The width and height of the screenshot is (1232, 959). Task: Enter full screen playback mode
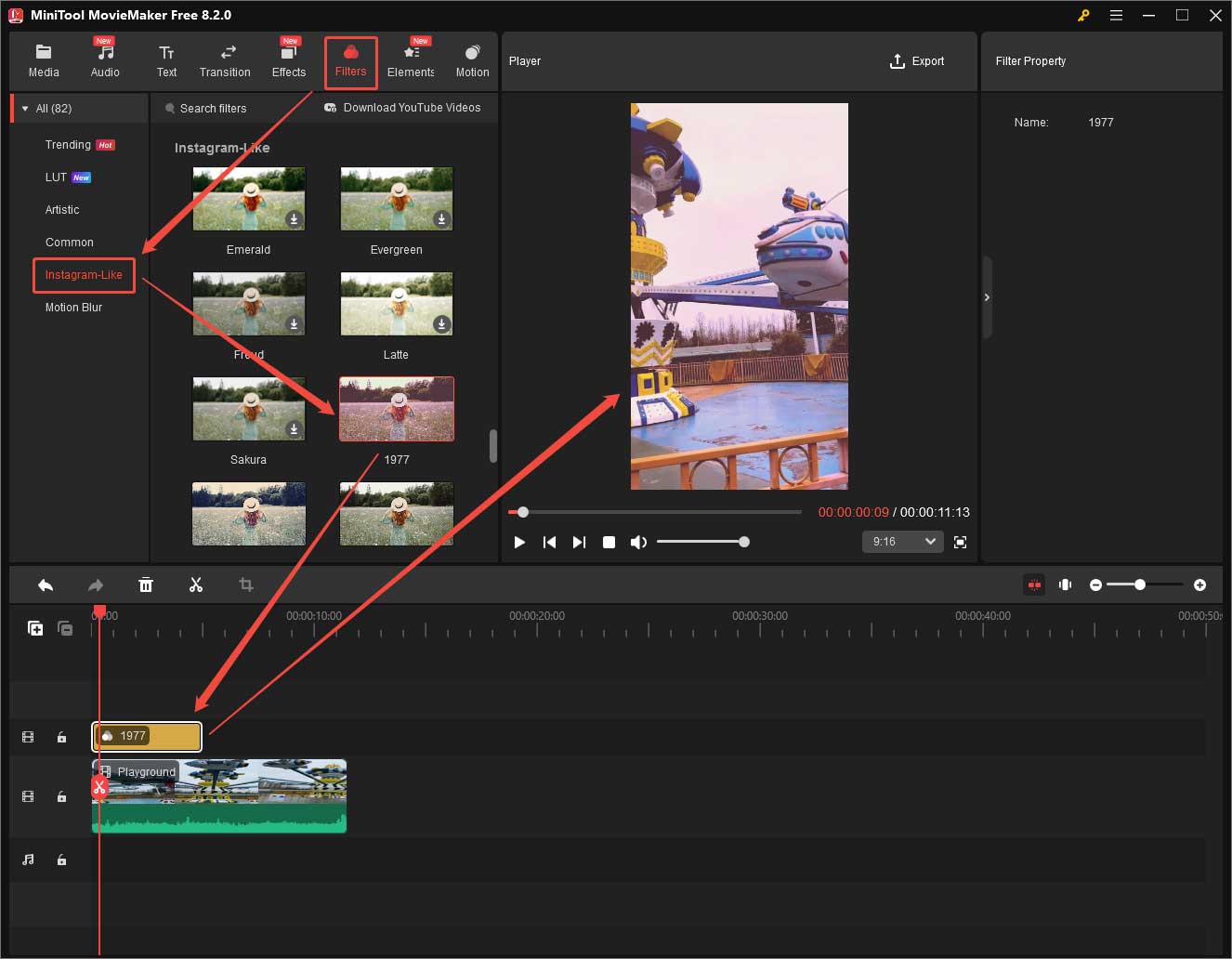[960, 542]
